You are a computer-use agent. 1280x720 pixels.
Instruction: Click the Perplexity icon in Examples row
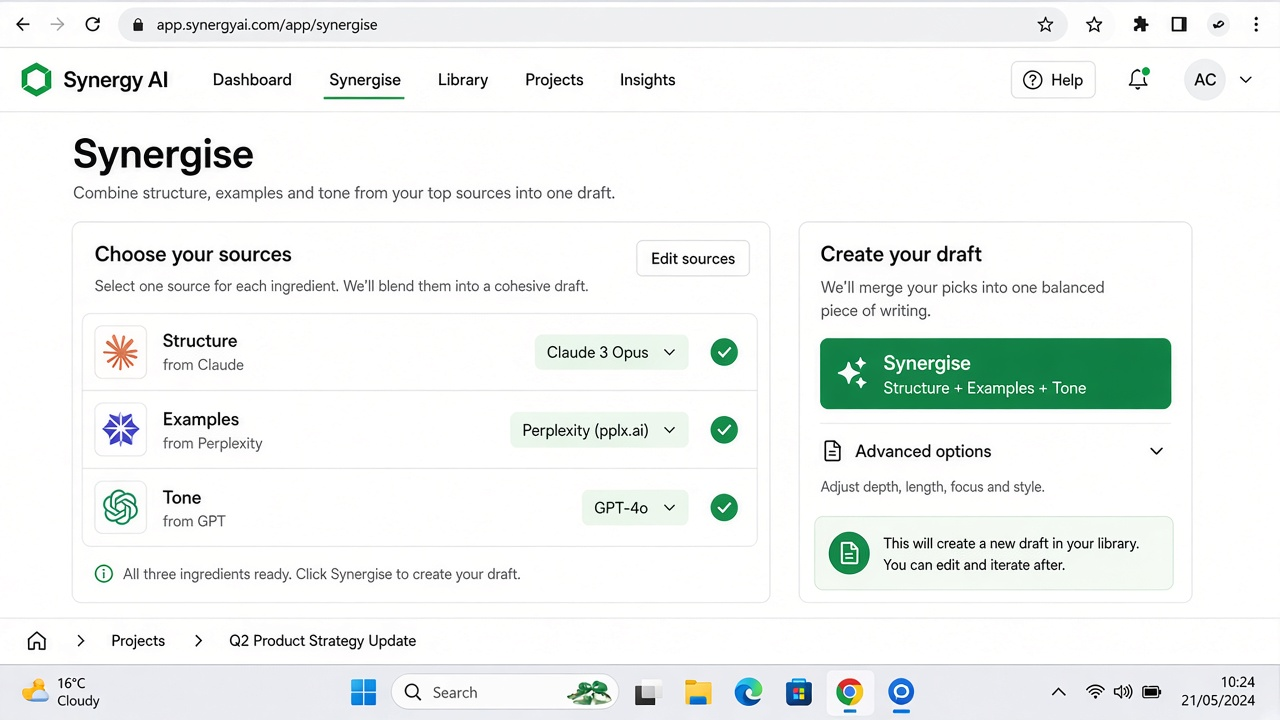pos(120,430)
